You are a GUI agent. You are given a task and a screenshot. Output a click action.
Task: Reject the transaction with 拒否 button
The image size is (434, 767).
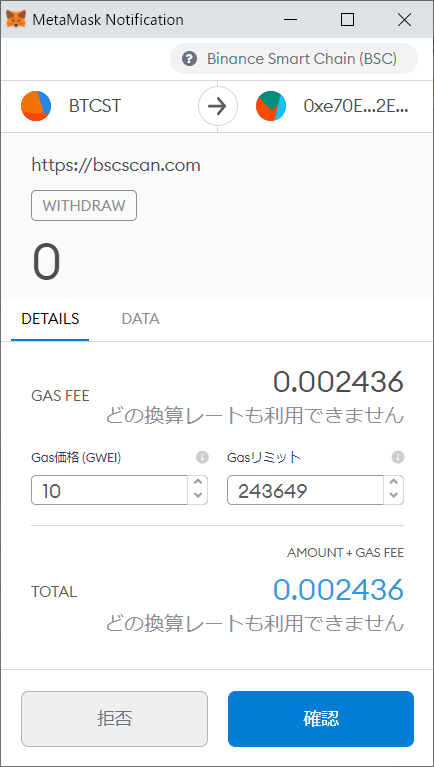pos(114,719)
